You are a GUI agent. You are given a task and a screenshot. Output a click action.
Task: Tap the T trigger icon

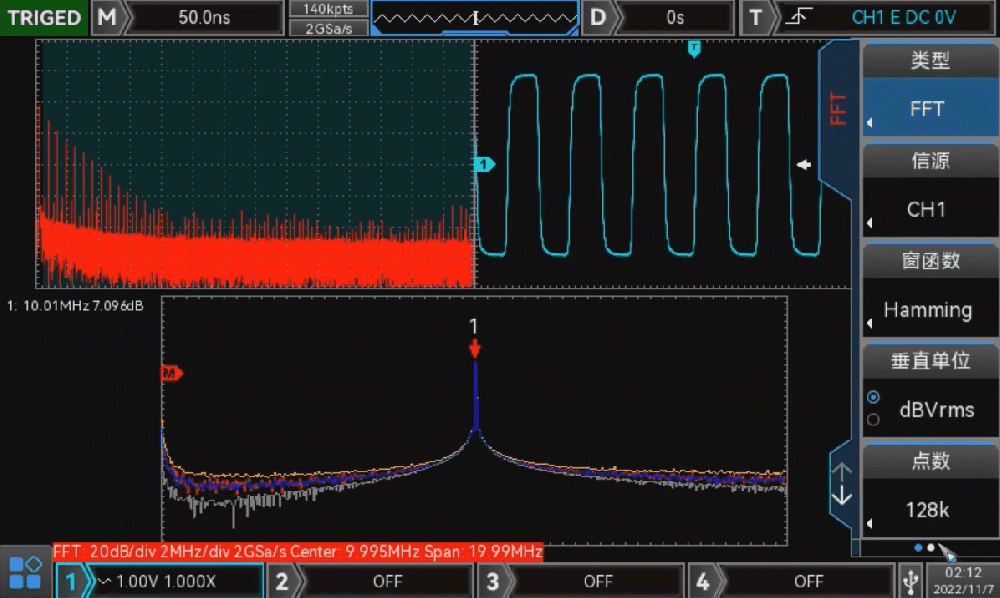click(x=755, y=17)
